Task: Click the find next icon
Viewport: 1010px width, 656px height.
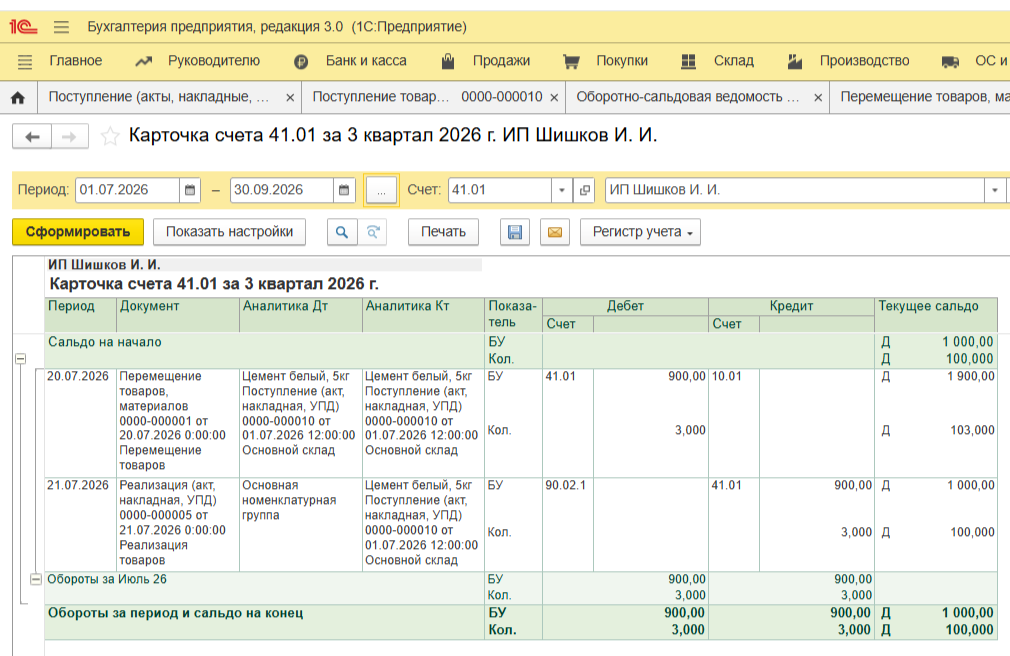Action: point(372,232)
